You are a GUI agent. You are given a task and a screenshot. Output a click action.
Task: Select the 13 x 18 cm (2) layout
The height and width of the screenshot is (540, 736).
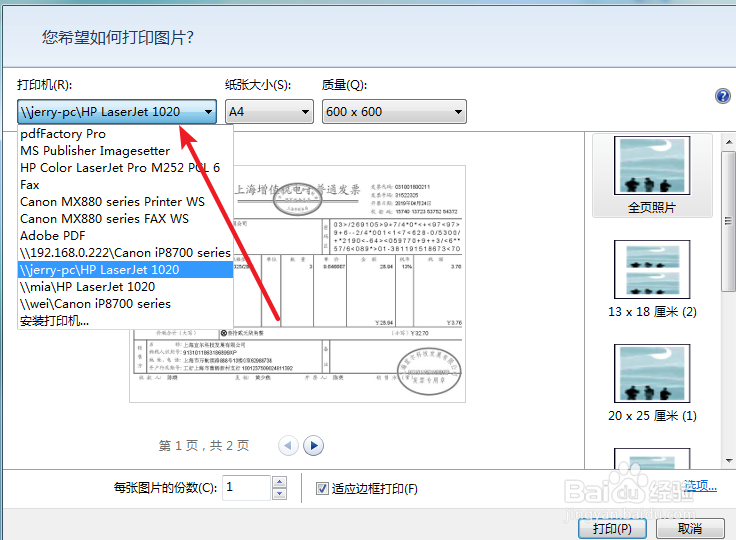[652, 279]
